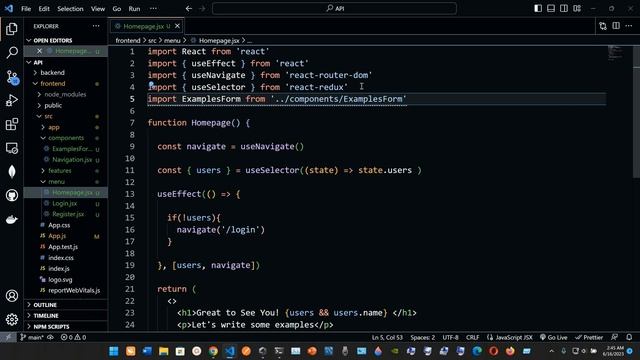This screenshot has width=640, height=360.
Task: Click the editor minimap
Action: pyautogui.click(x=615, y=53)
